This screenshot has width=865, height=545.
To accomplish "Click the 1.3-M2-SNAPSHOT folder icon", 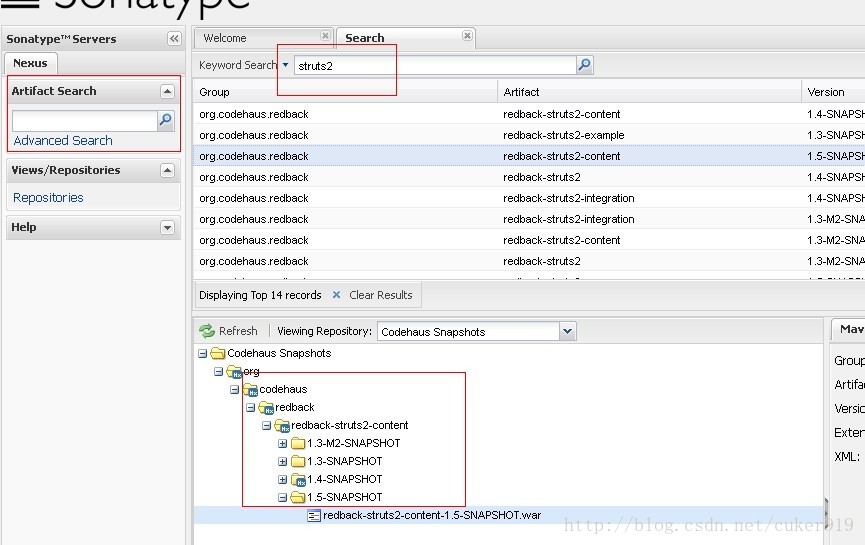I will pyautogui.click(x=298, y=443).
